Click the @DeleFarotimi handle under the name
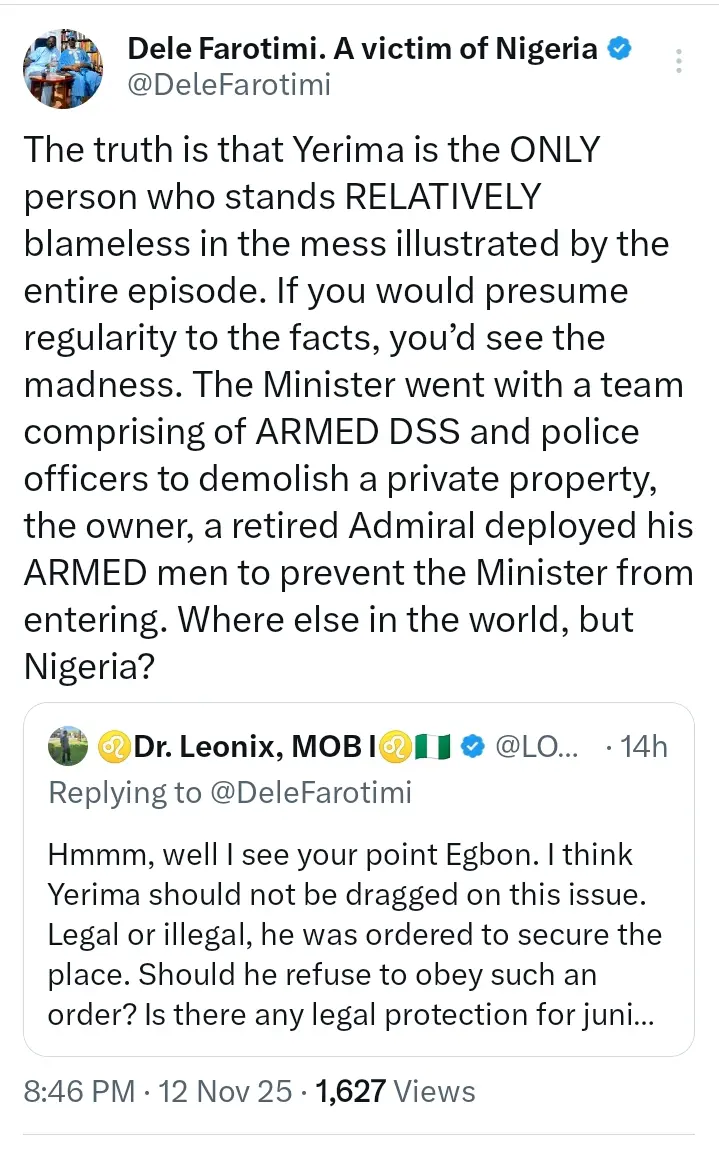 tap(229, 85)
